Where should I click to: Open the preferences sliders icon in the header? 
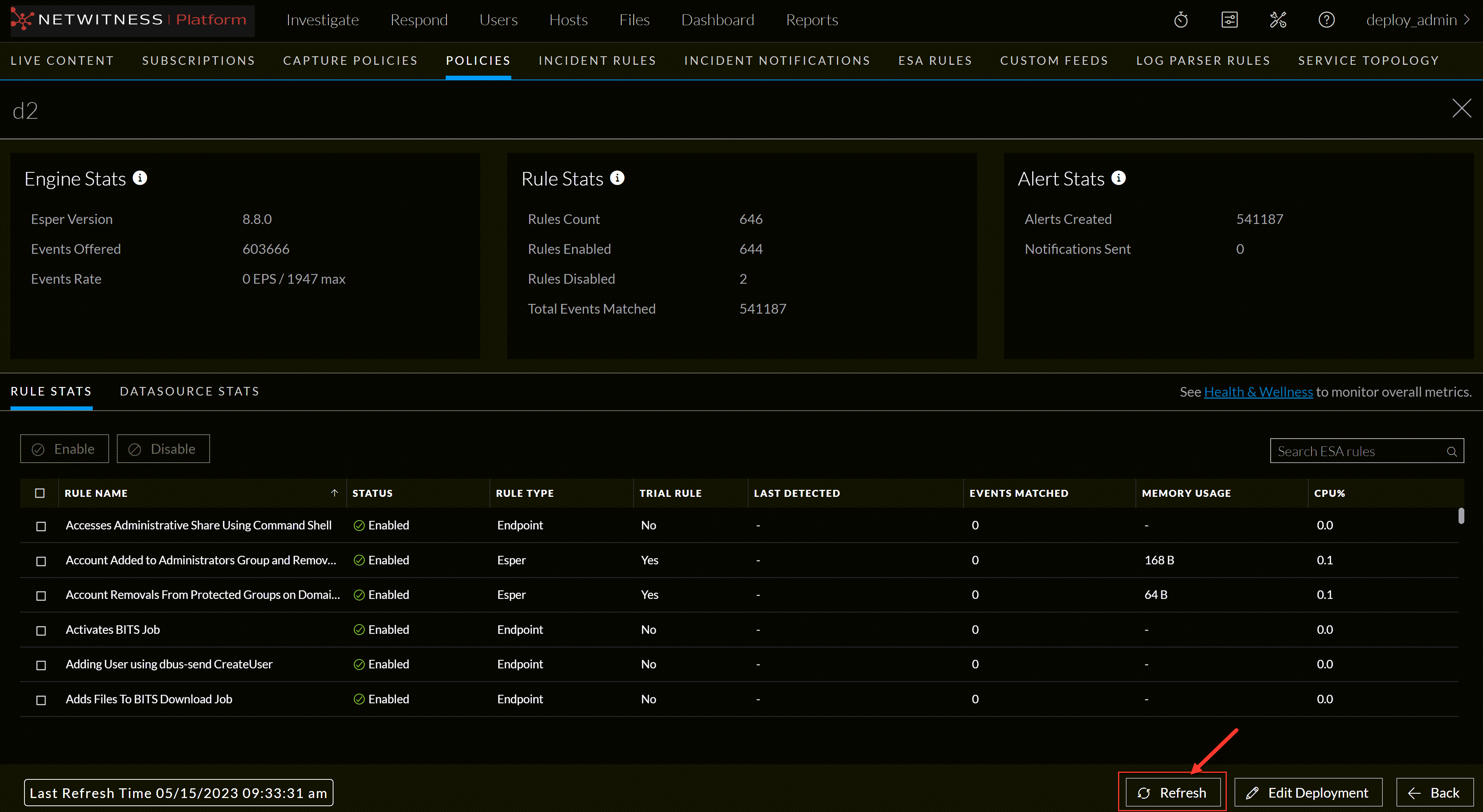(x=1230, y=19)
